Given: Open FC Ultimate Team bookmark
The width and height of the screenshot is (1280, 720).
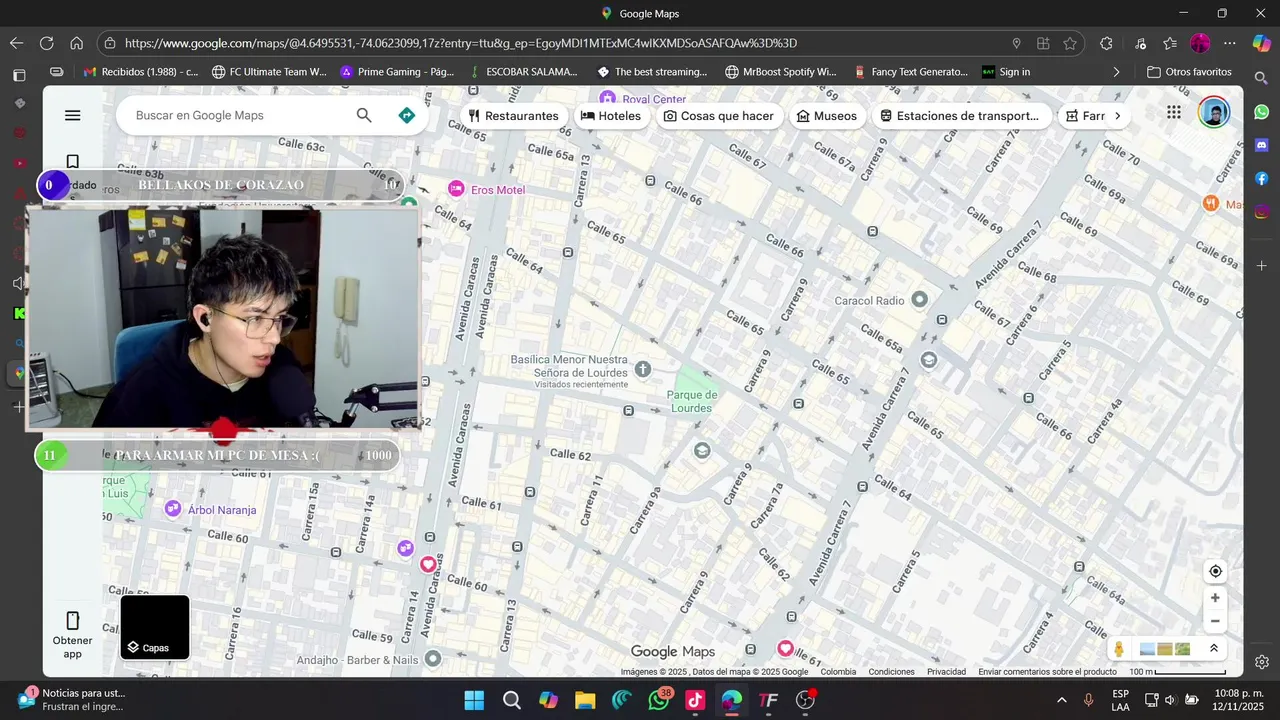Looking at the screenshot, I should 269,72.
